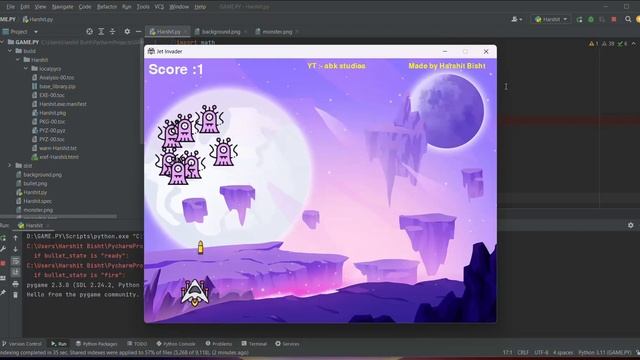Viewport: 640px width, 360px height.
Task: Click Run with Coverage icon
Action: click(x=602, y=19)
